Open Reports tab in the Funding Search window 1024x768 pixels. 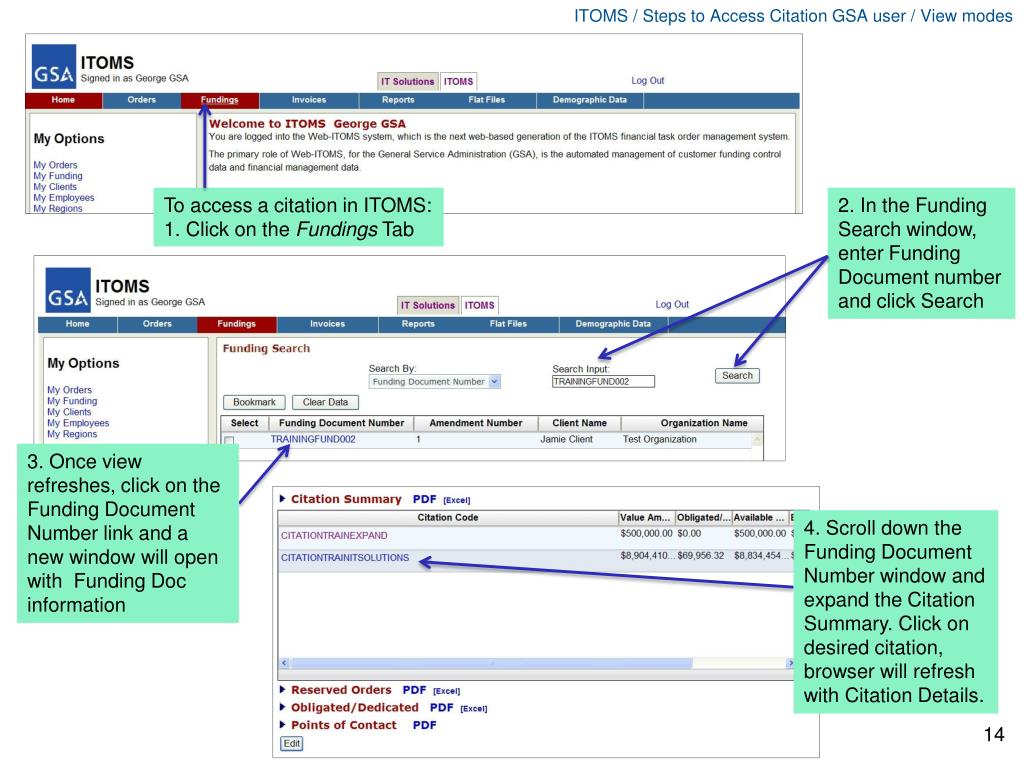[x=418, y=324]
